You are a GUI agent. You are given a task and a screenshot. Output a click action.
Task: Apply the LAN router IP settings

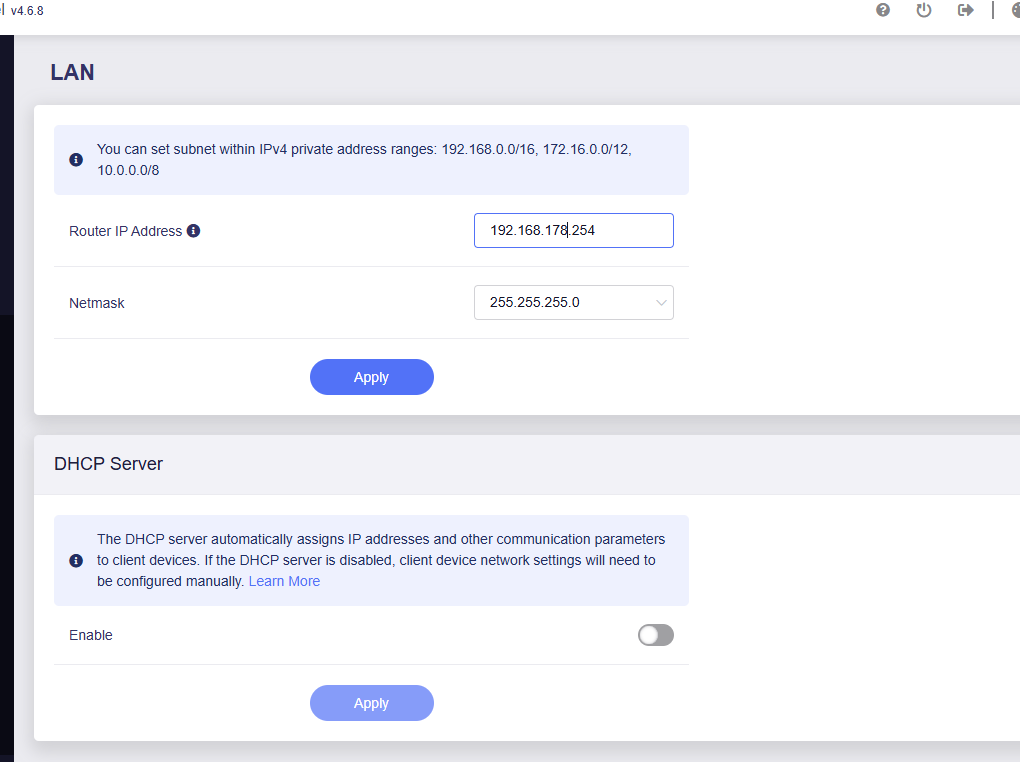(x=371, y=377)
